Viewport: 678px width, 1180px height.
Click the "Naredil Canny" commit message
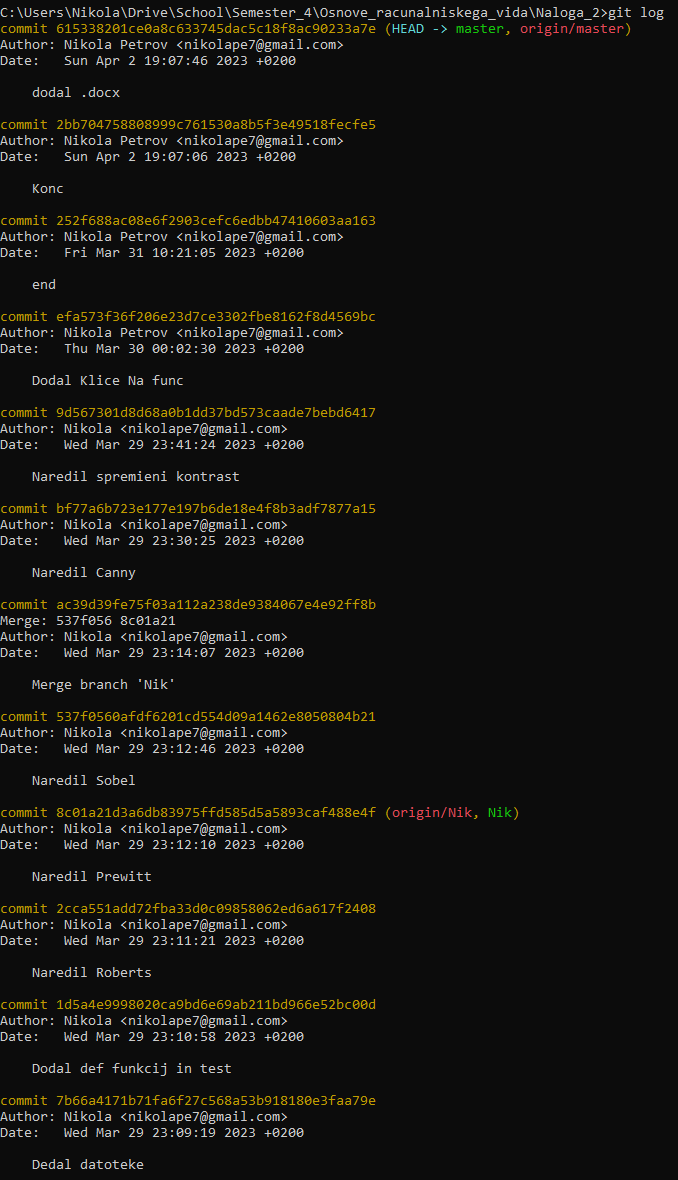[84, 573]
